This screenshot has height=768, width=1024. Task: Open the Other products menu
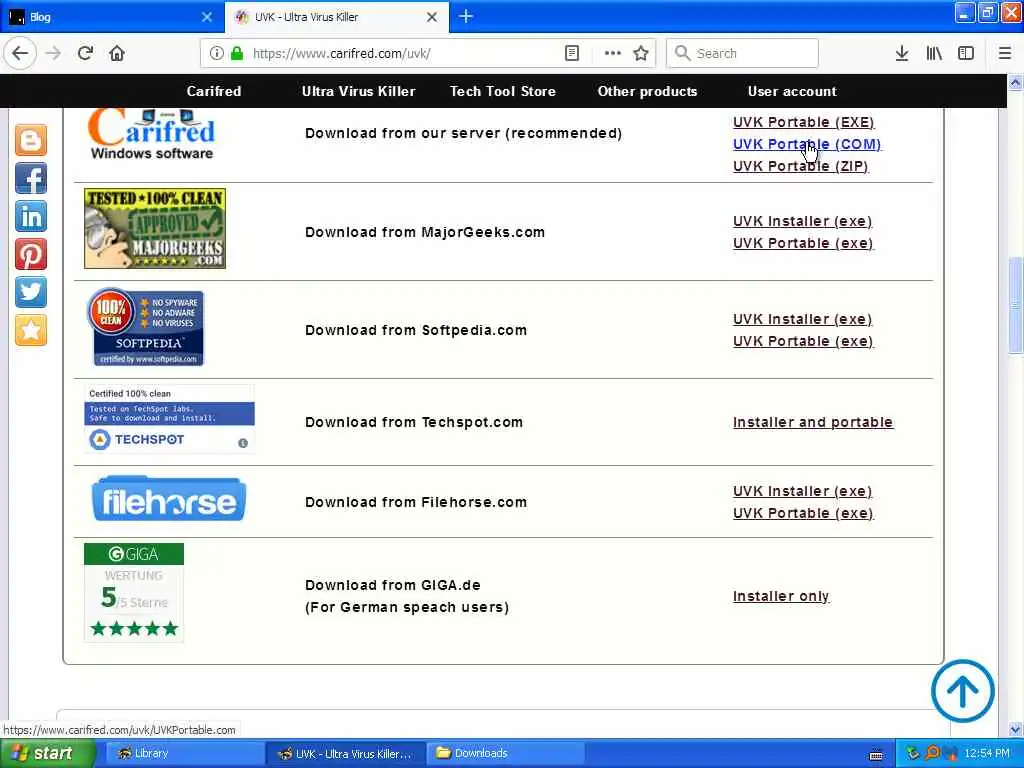pos(647,91)
